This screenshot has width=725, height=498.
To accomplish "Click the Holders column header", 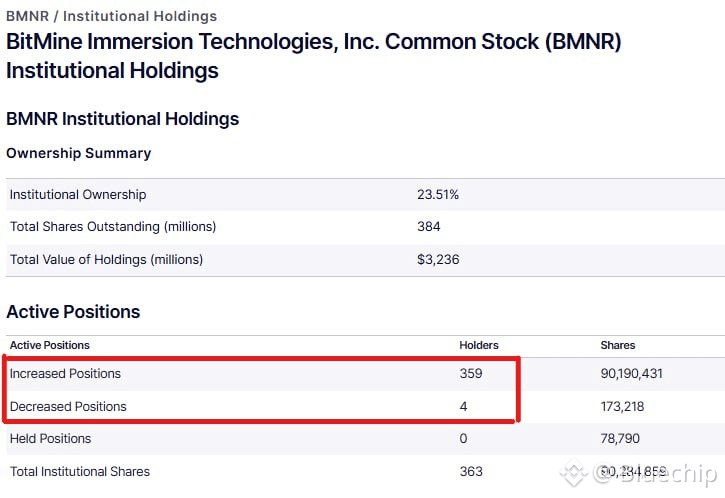I will click(478, 345).
